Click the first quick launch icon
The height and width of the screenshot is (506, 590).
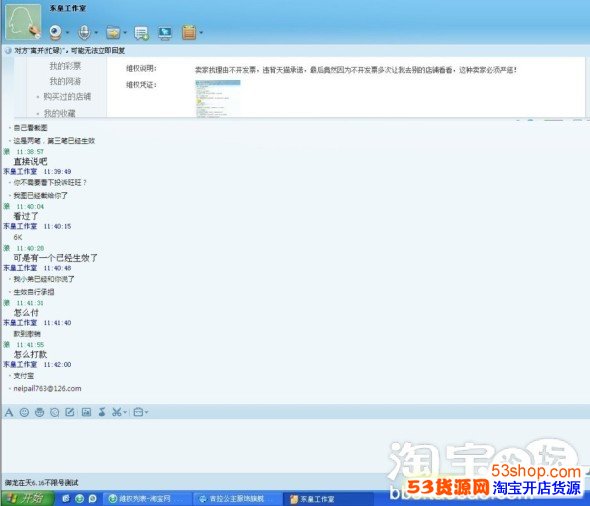point(66,499)
